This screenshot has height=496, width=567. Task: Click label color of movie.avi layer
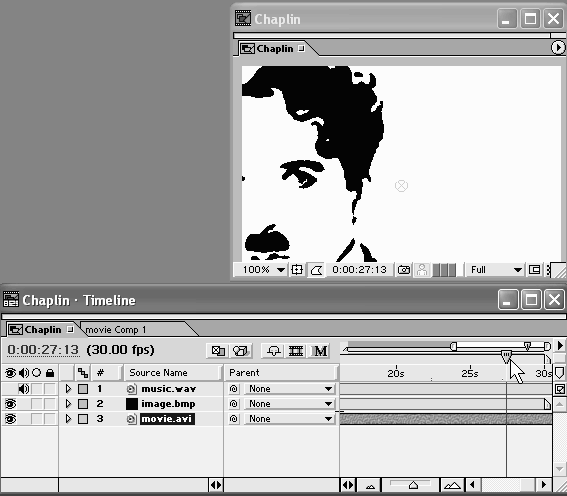[x=83, y=419]
